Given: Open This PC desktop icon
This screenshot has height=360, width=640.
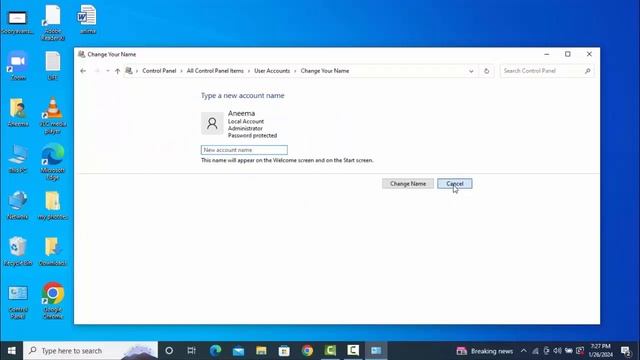Looking at the screenshot, I should 18,158.
